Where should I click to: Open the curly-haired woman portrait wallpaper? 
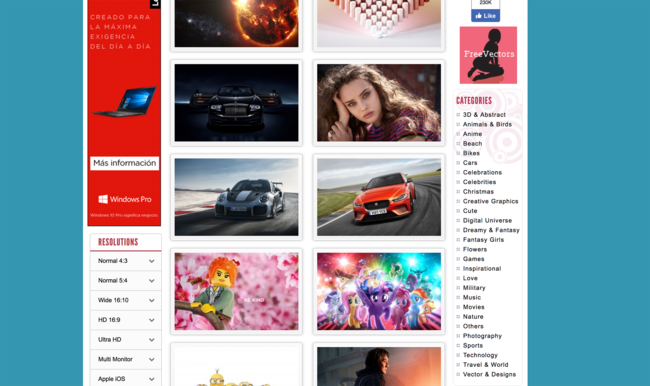pos(379,103)
